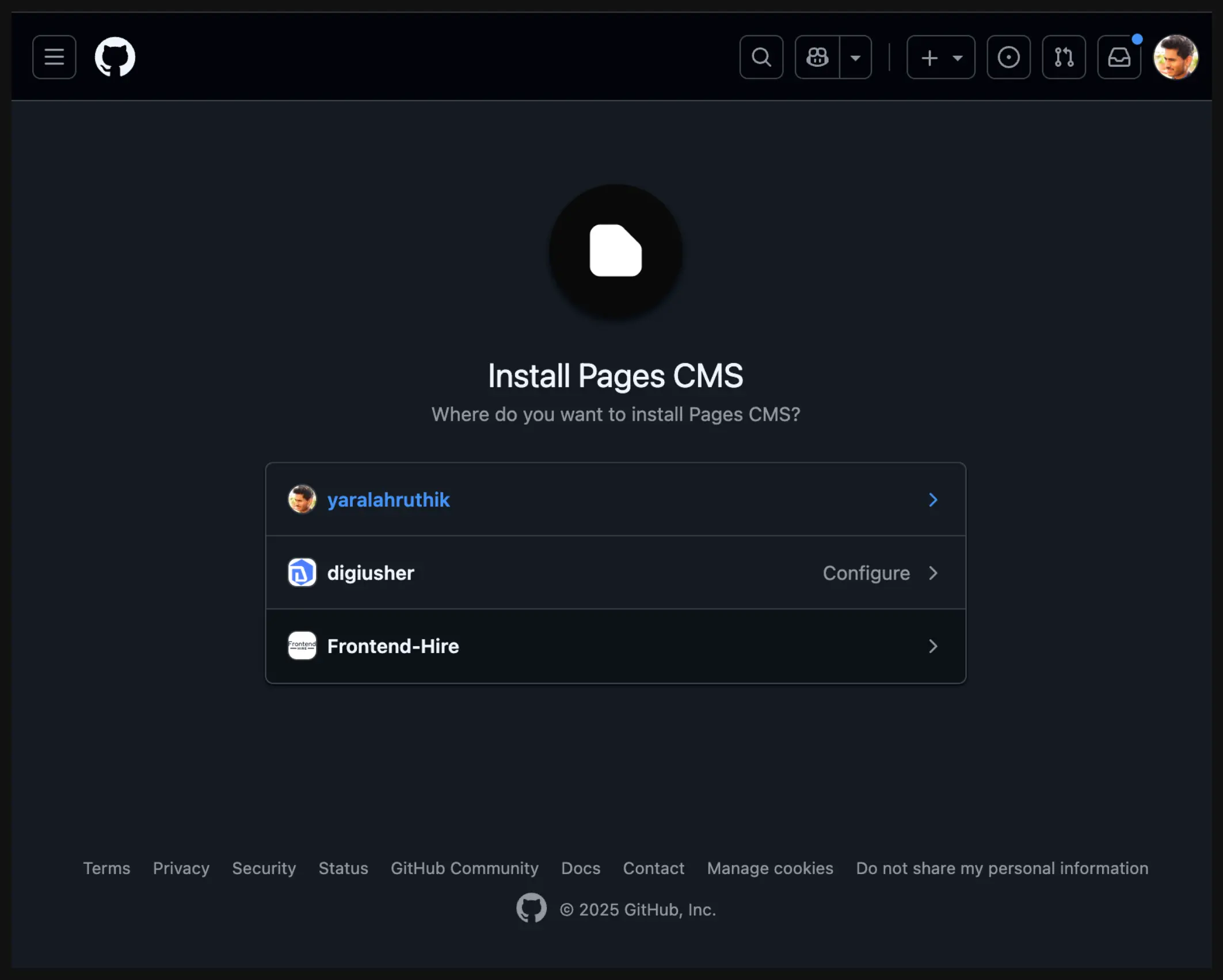Open your profile avatar menu
The height and width of the screenshot is (980, 1223).
pyautogui.click(x=1176, y=56)
